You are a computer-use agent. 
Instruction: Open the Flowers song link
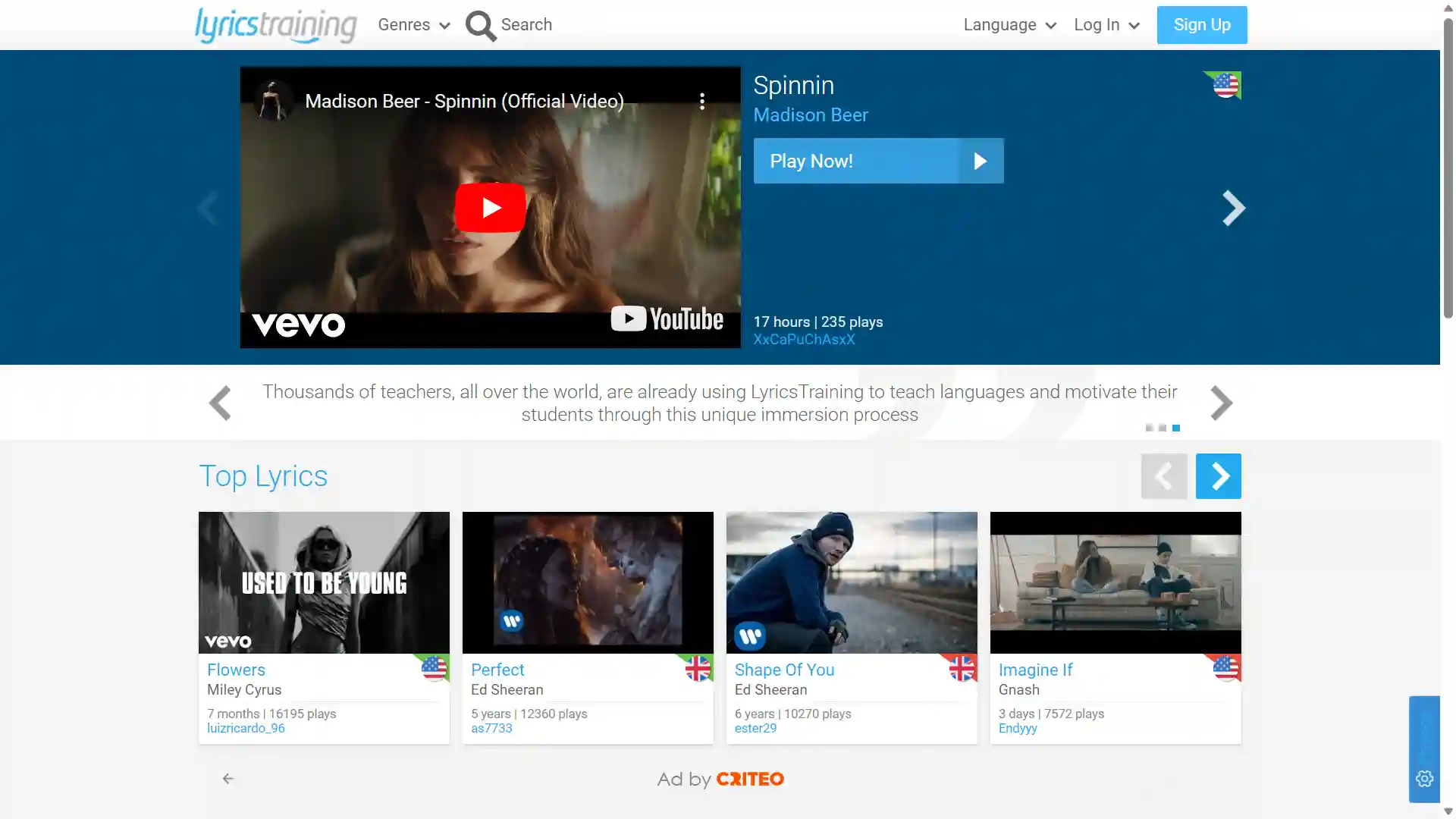tap(236, 670)
